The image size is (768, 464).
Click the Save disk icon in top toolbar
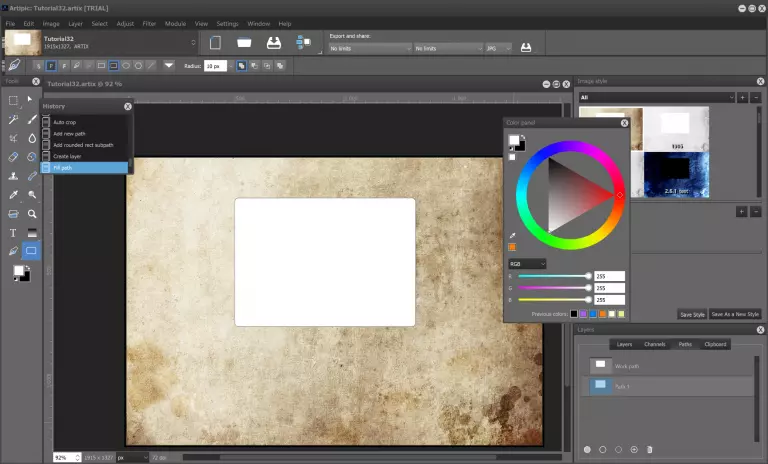[x=273, y=43]
